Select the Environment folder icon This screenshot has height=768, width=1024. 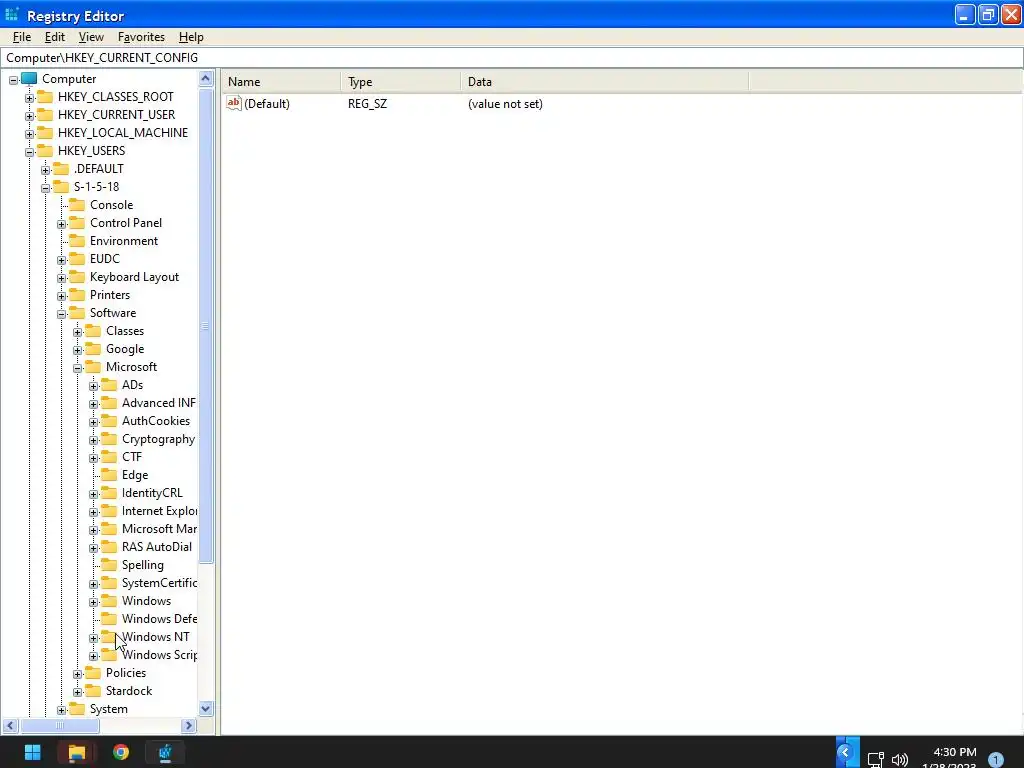[77, 240]
